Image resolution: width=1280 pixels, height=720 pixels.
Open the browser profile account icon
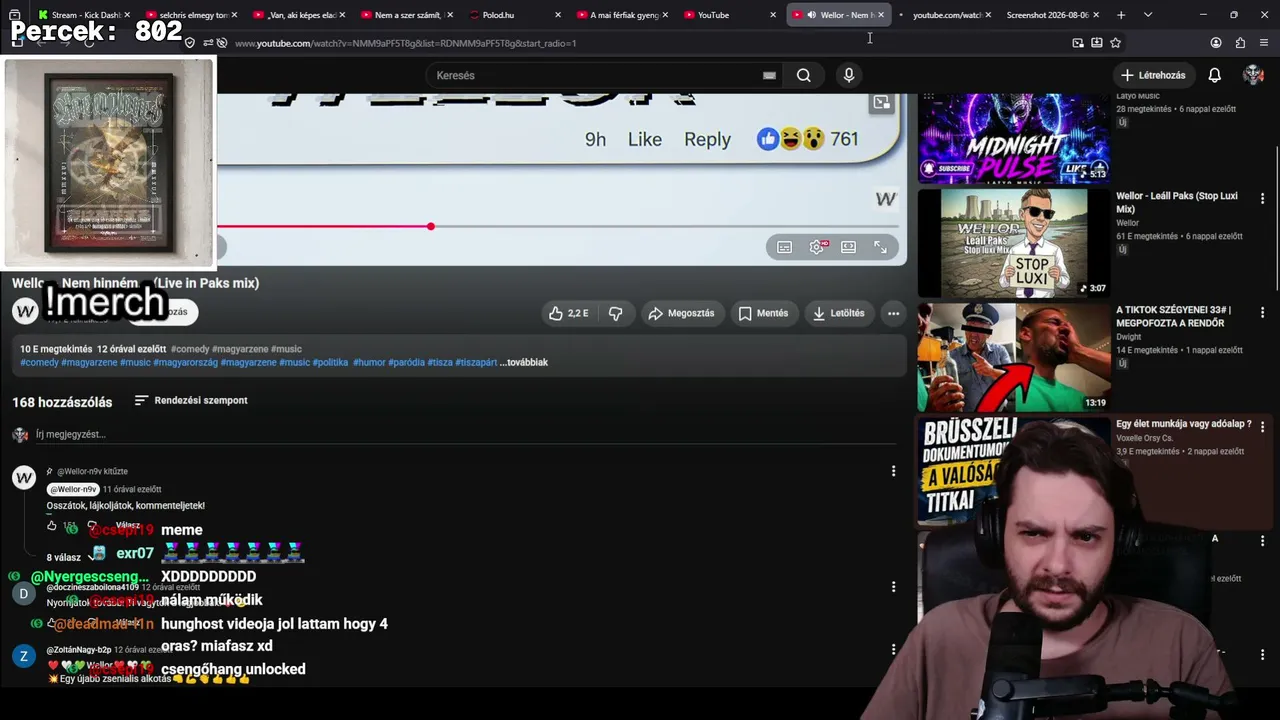point(1216,43)
